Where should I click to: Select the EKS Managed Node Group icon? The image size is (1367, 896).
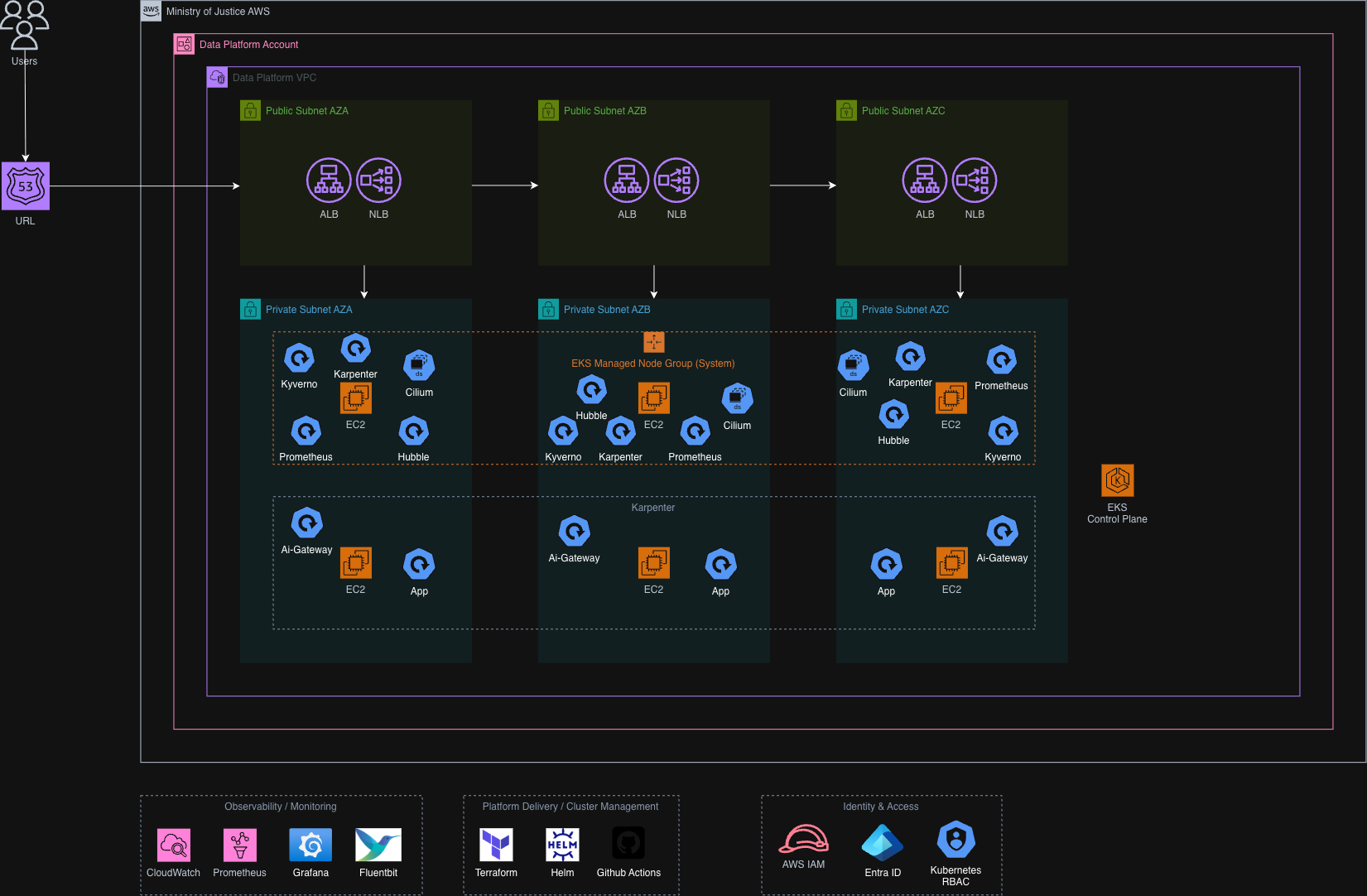(654, 342)
